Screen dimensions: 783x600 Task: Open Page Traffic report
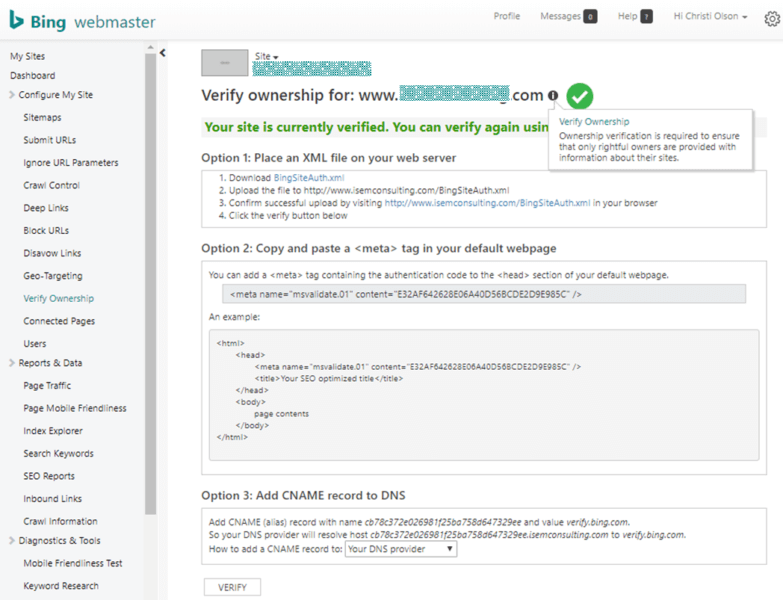point(47,385)
